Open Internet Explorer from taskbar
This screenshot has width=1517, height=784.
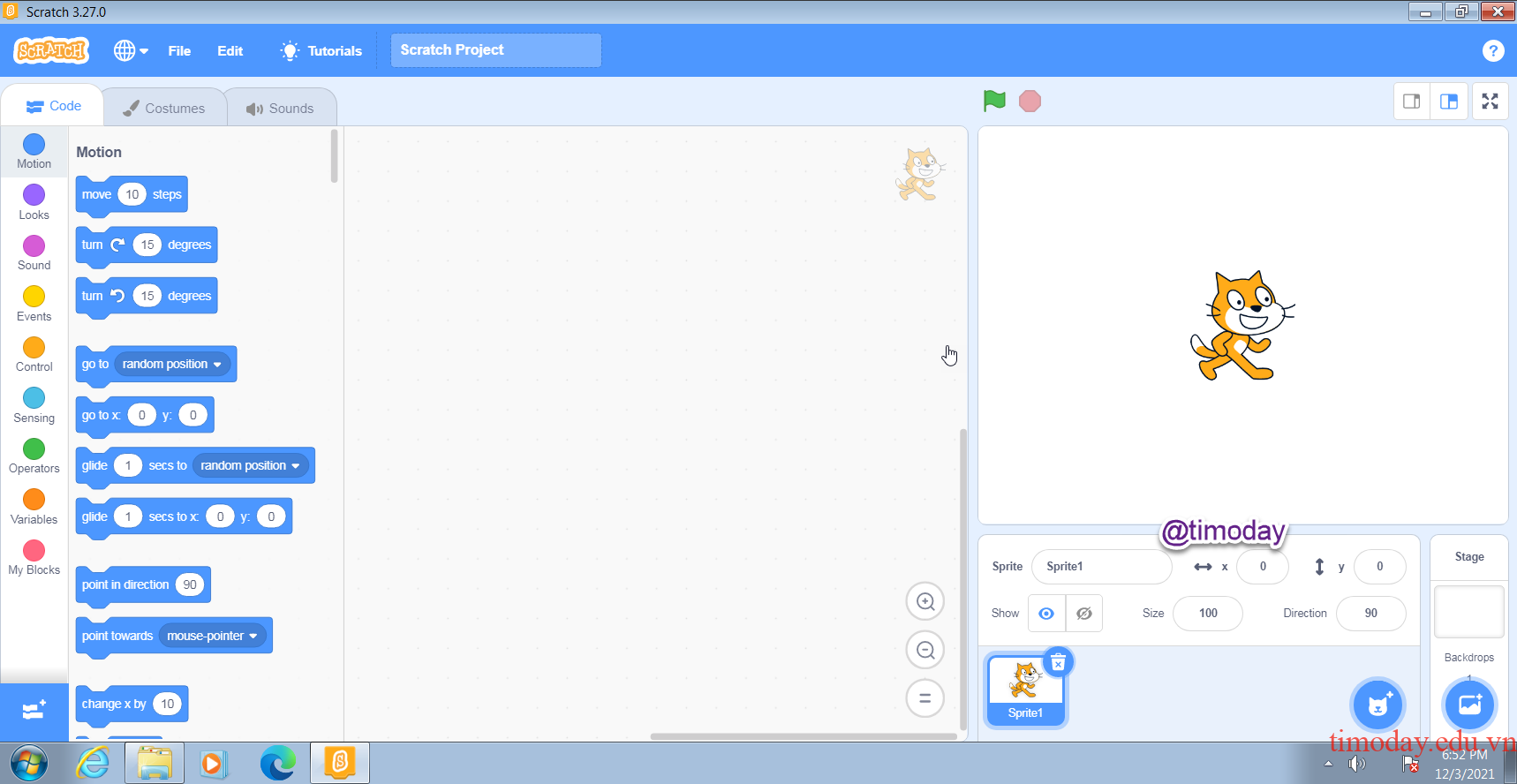[x=93, y=763]
